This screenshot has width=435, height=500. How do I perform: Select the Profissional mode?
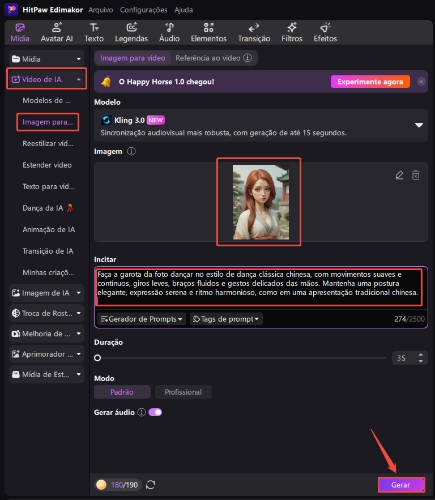click(x=183, y=392)
